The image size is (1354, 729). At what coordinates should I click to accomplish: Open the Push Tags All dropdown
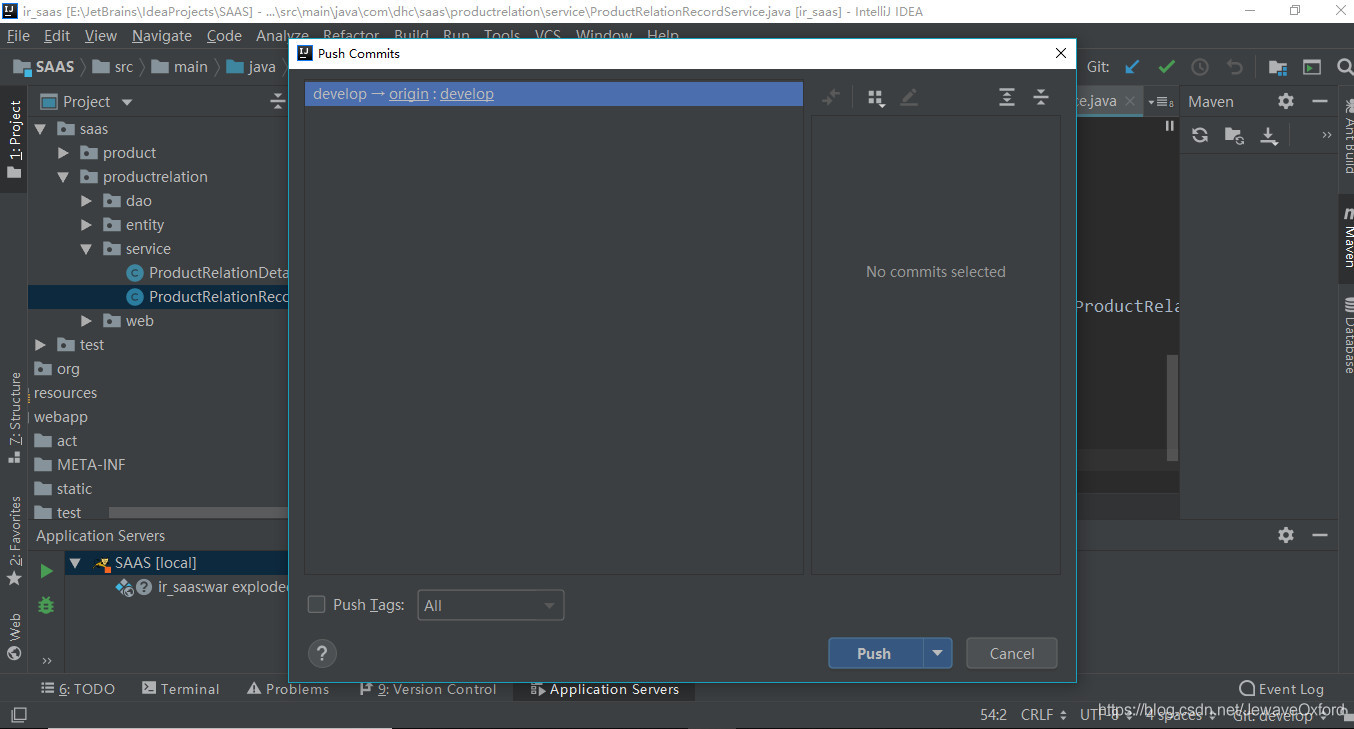click(491, 605)
